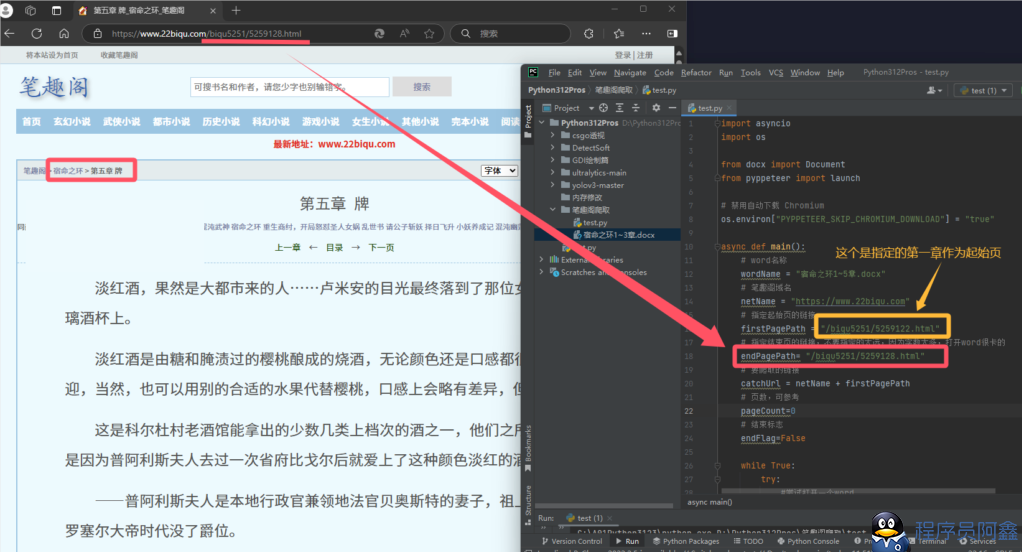Click the site book search field
The width and height of the screenshot is (1022, 552).
click(289, 87)
